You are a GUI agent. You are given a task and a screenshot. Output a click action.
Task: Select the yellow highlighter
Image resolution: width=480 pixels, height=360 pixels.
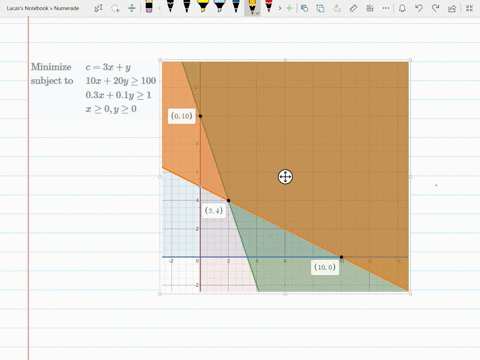point(203,6)
